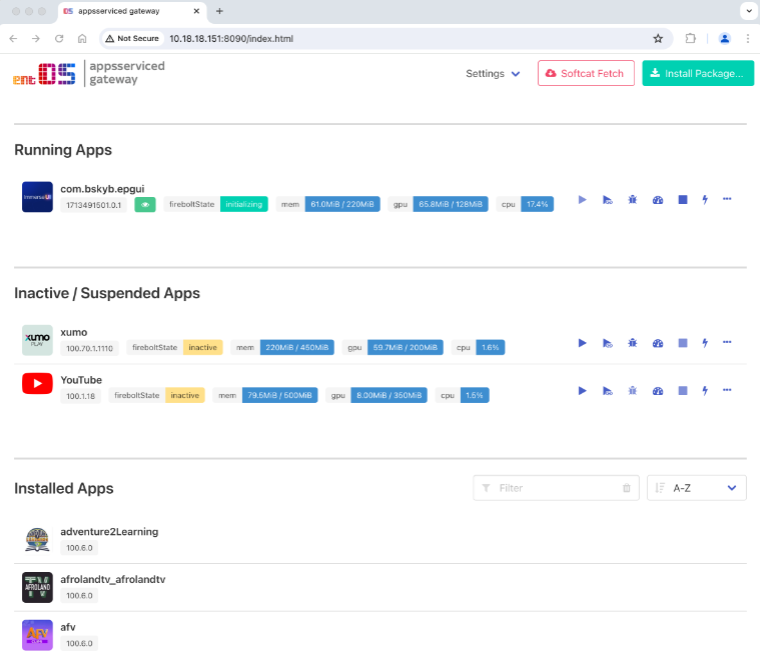
Task: Click the bug debug icon for com.bskyb.epgui
Action: [633, 200]
